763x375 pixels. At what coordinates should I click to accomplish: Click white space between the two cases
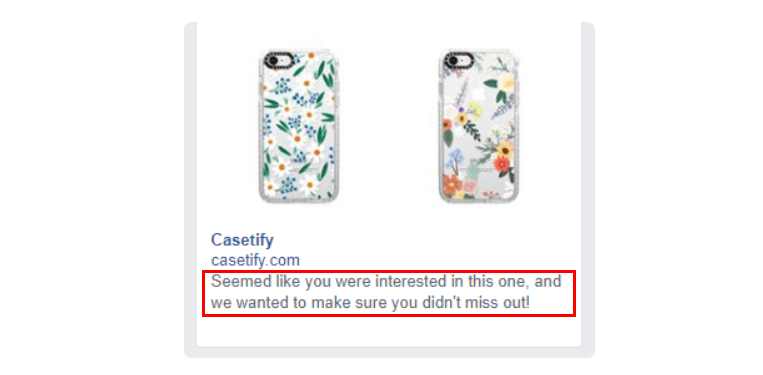pyautogui.click(x=388, y=126)
